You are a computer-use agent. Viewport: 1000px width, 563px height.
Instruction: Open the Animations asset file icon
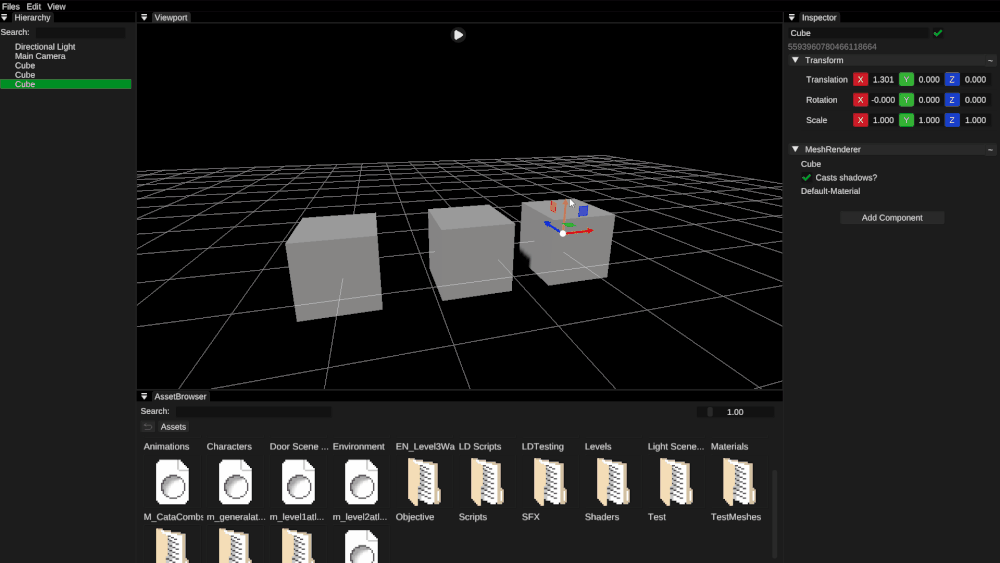tap(172, 481)
